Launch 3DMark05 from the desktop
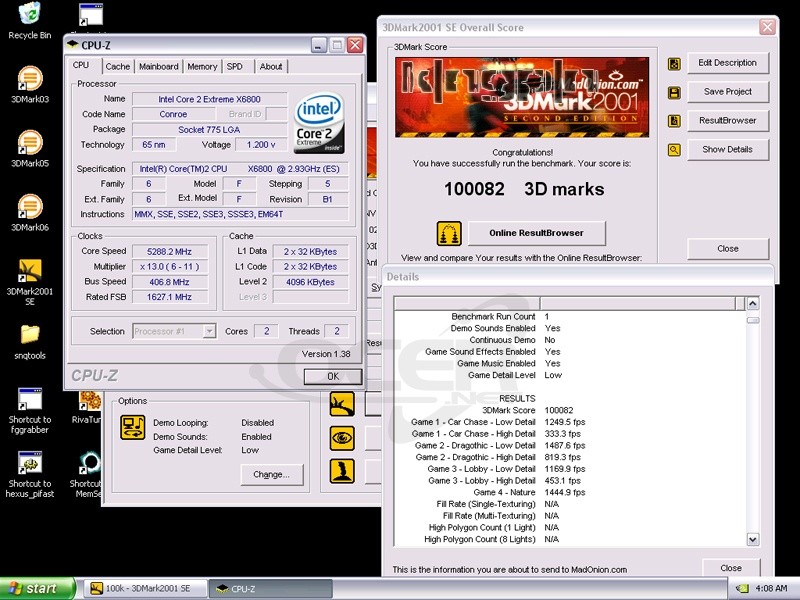The image size is (800, 600). pos(30,143)
